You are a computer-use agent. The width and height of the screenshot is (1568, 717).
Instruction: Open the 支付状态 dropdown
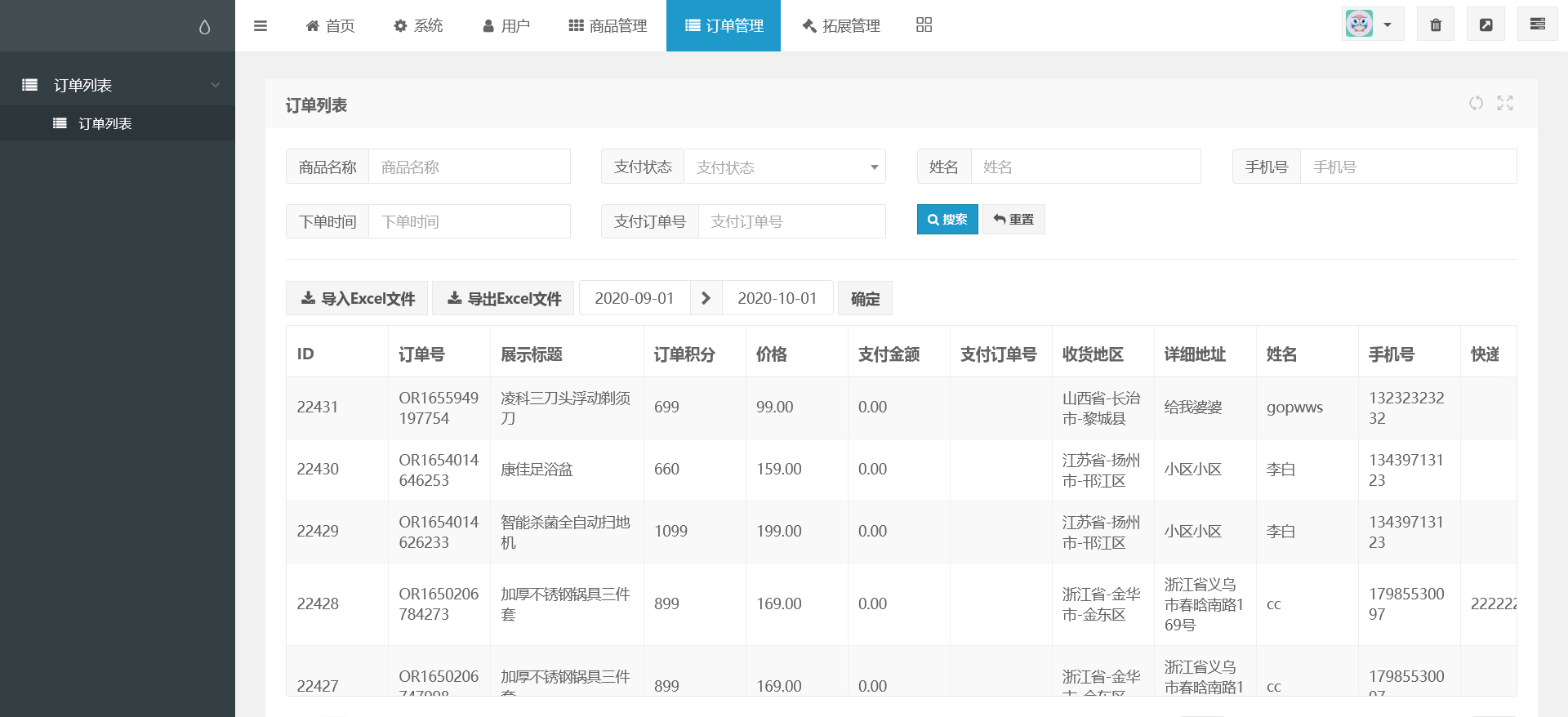click(x=784, y=167)
